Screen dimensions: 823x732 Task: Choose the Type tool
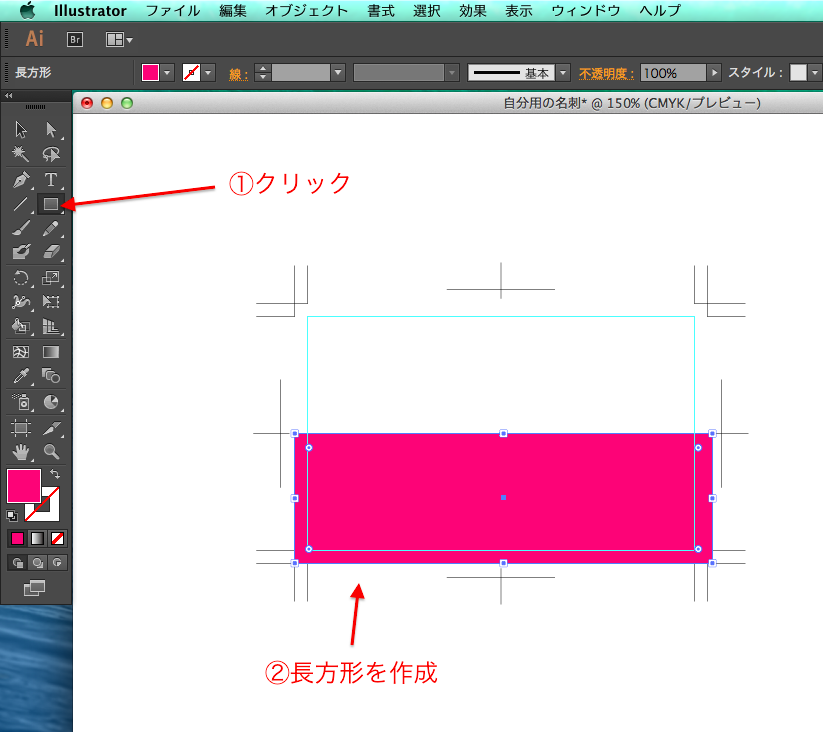coord(52,178)
